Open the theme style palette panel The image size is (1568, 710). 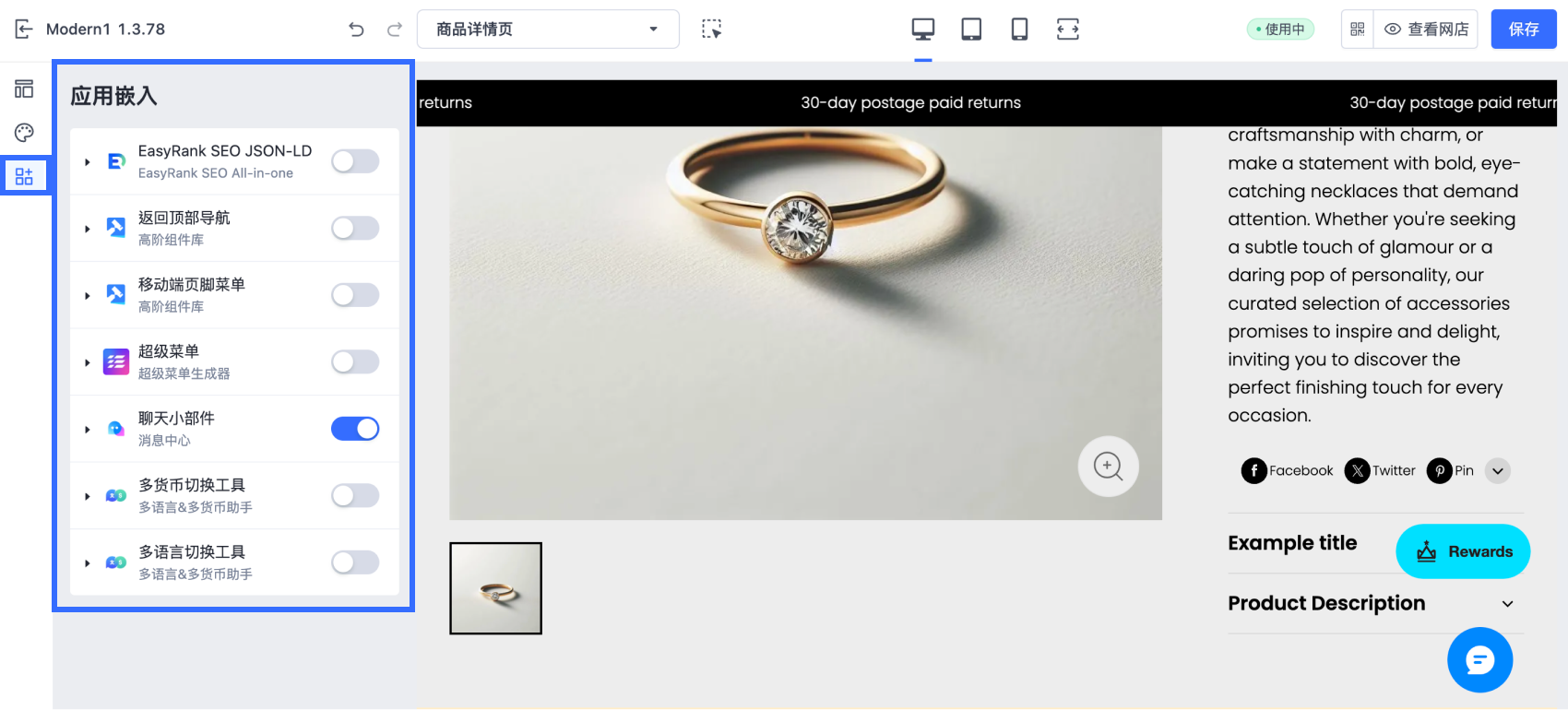coord(24,133)
